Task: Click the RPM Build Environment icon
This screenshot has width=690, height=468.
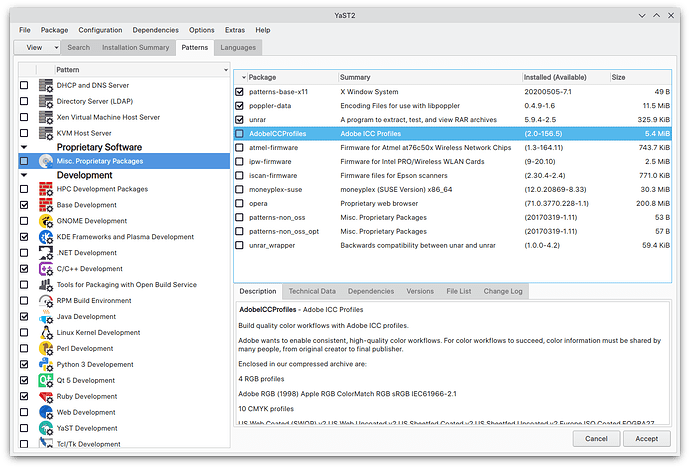Action: coord(46,300)
